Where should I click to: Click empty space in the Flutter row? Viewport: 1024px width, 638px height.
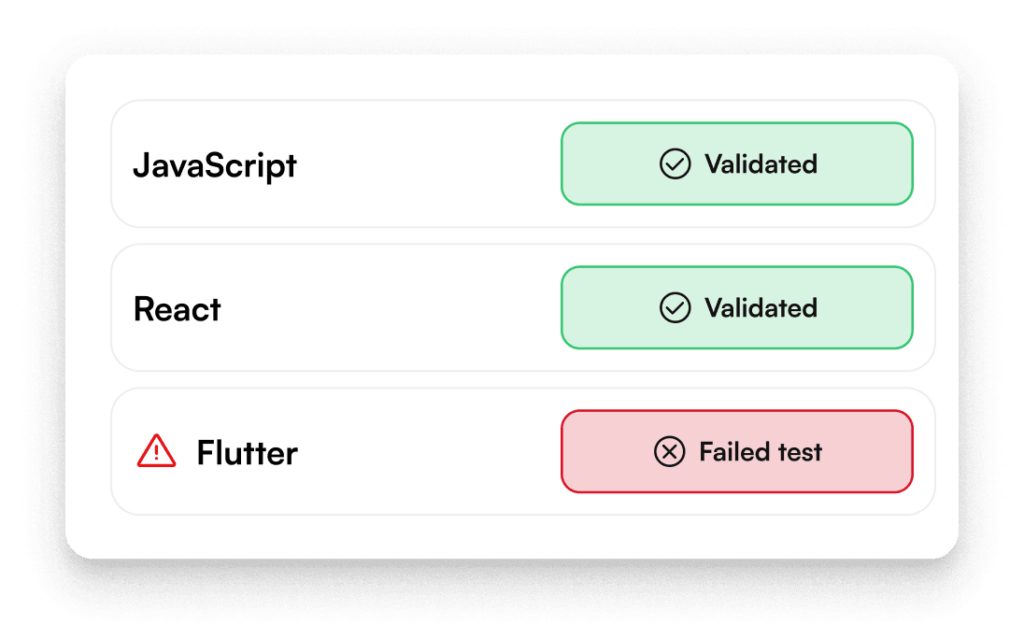tap(430, 452)
